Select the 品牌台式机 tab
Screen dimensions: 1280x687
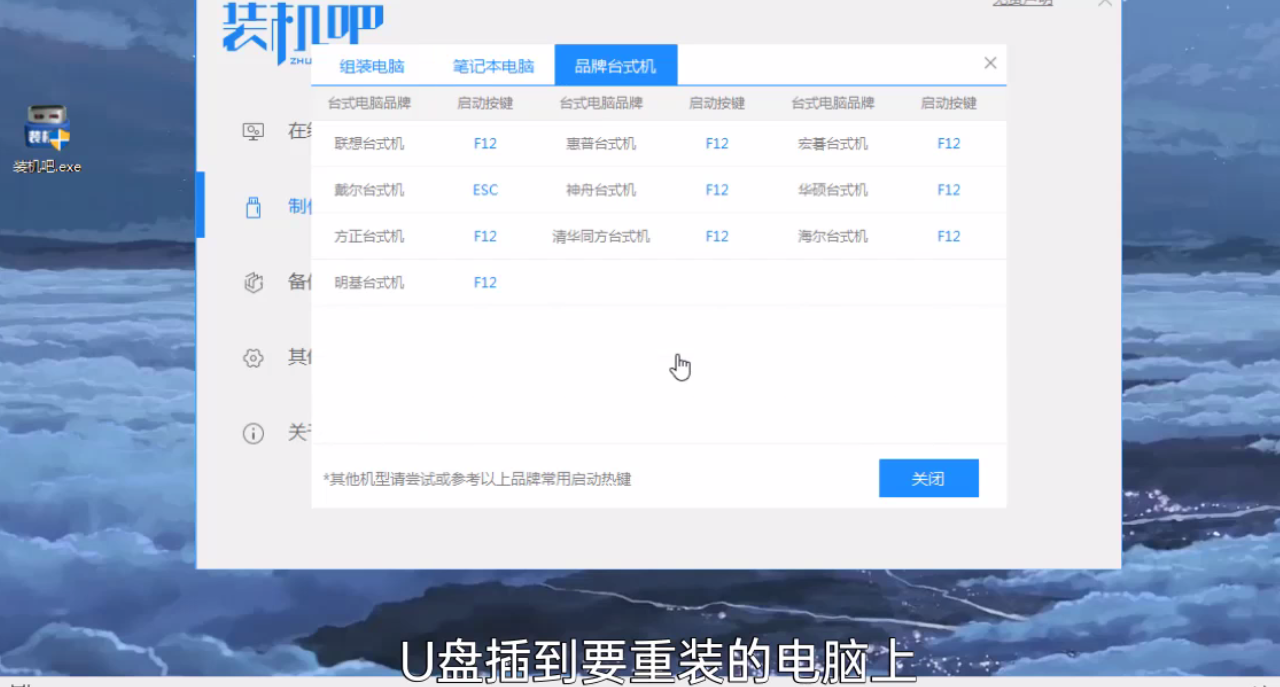point(615,66)
